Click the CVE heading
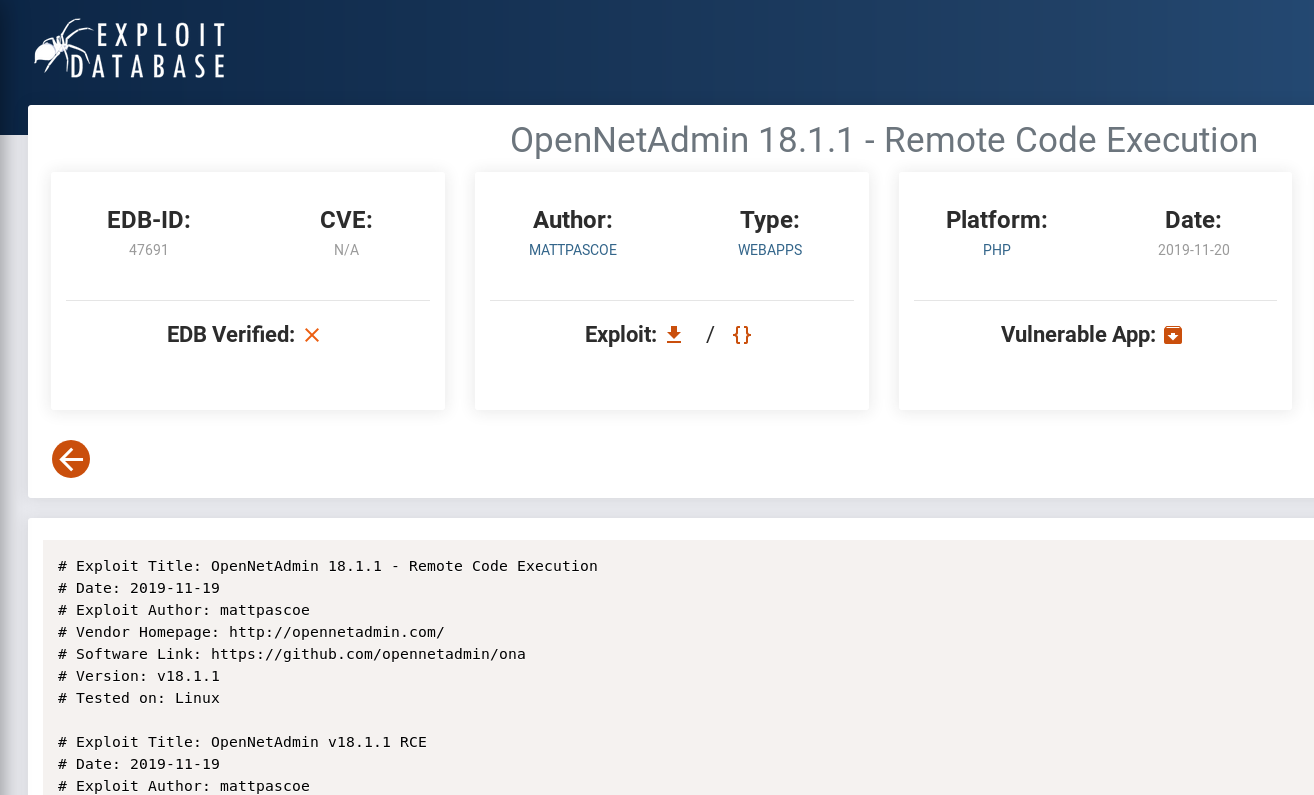This screenshot has width=1314, height=795. click(346, 220)
